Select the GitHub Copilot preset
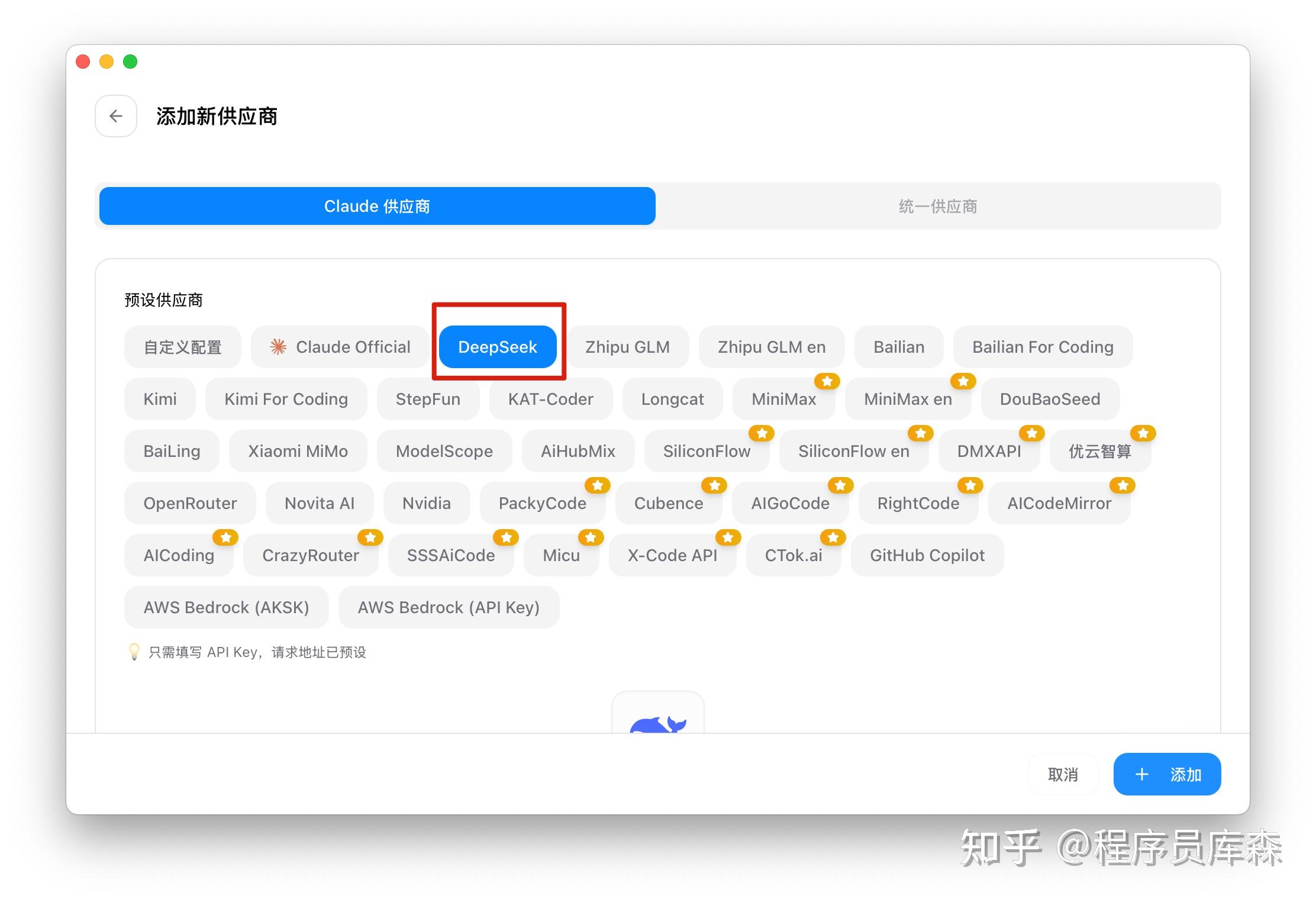 [927, 555]
